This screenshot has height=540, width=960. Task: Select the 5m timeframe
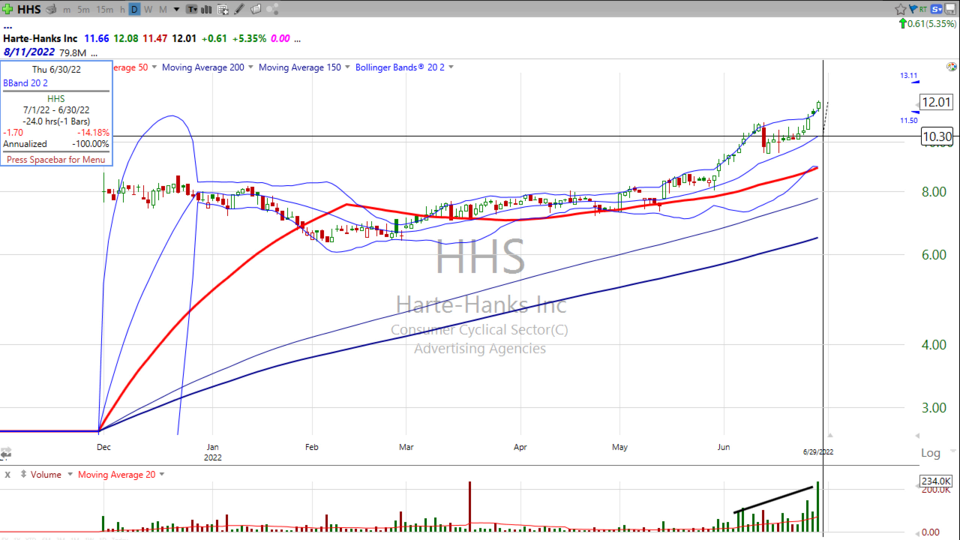[x=83, y=10]
